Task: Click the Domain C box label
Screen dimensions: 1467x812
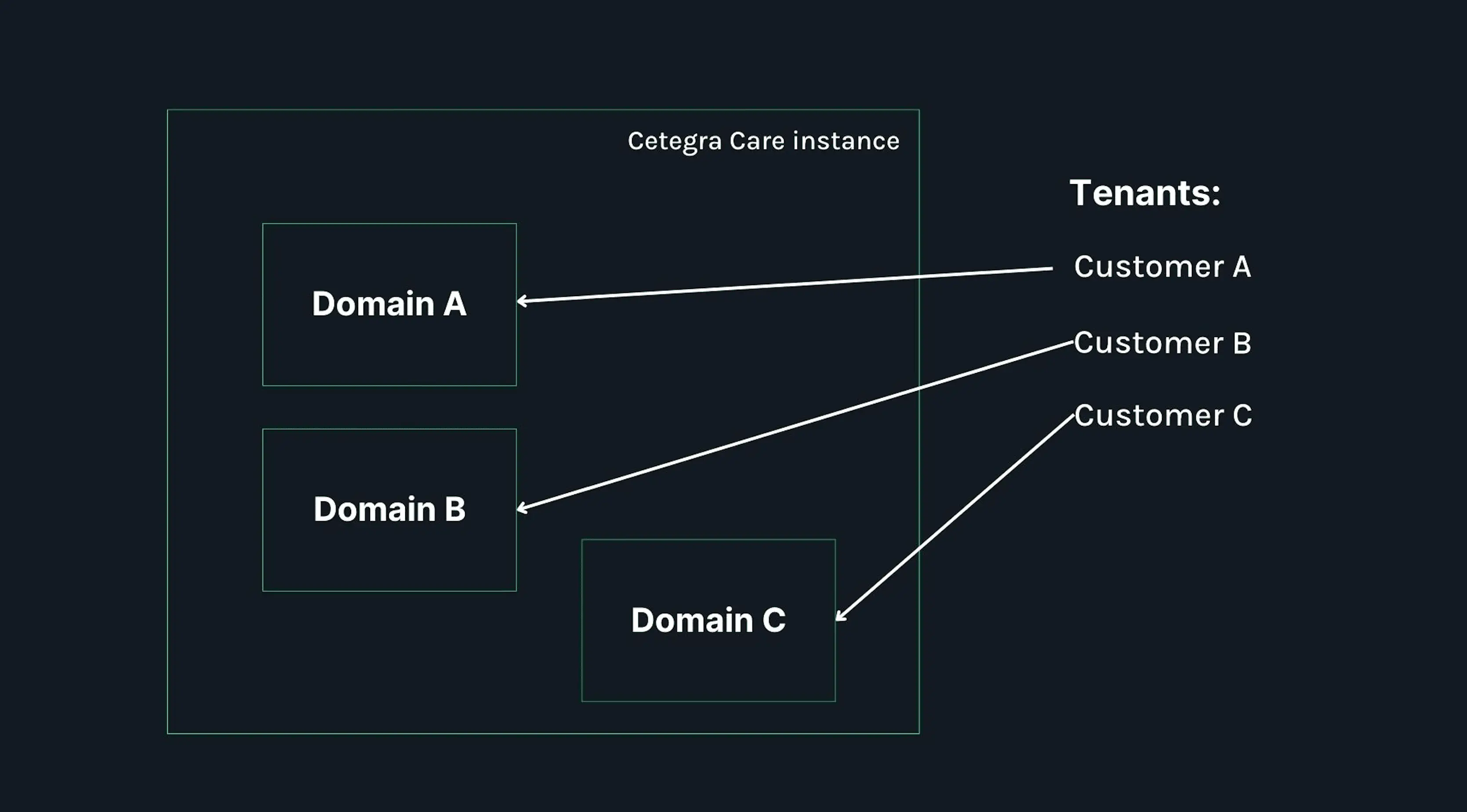Action: pos(708,620)
